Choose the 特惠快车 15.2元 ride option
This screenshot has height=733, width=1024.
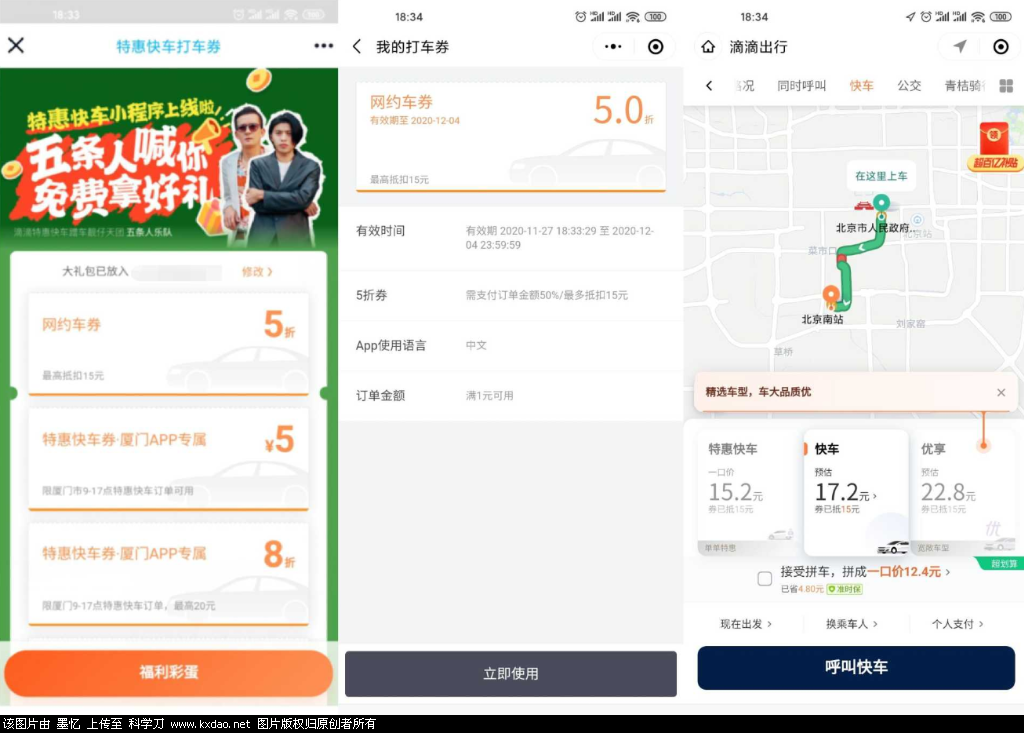749,493
